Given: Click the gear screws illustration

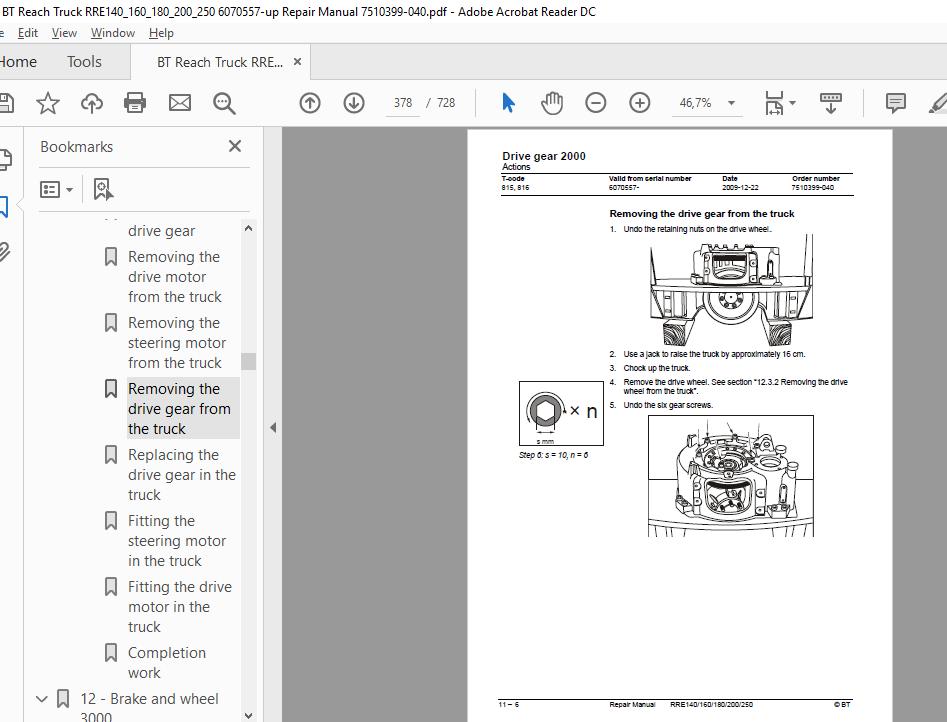Looking at the screenshot, I should pyautogui.click(x=731, y=476).
